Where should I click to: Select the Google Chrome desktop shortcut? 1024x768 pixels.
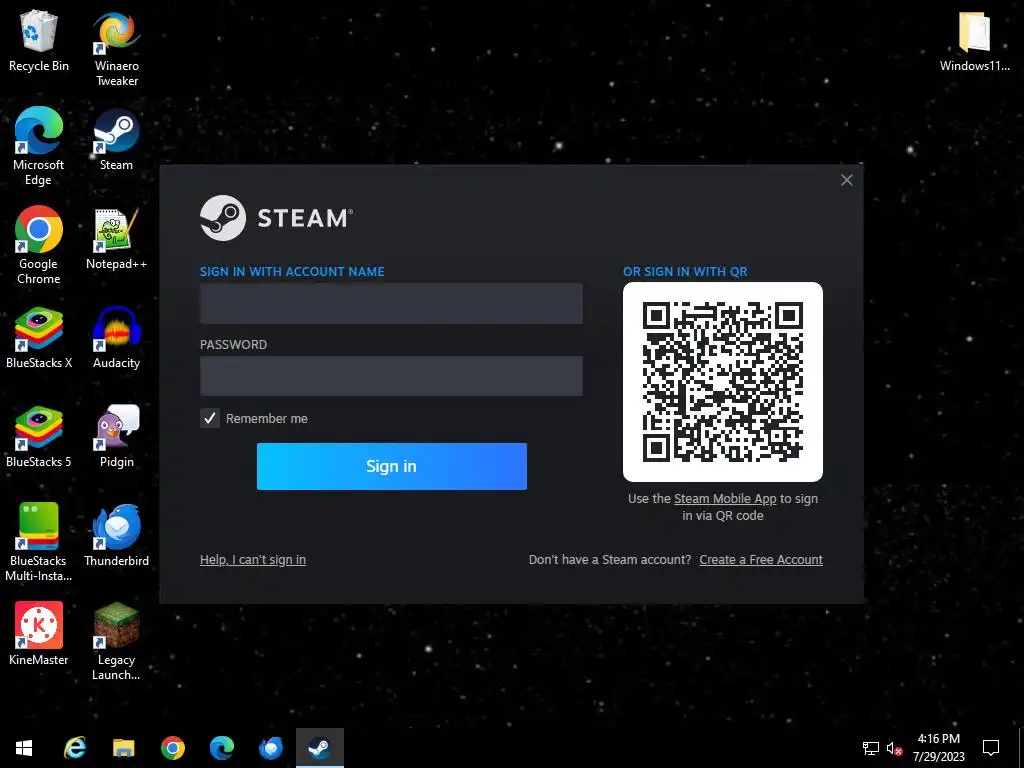click(39, 246)
